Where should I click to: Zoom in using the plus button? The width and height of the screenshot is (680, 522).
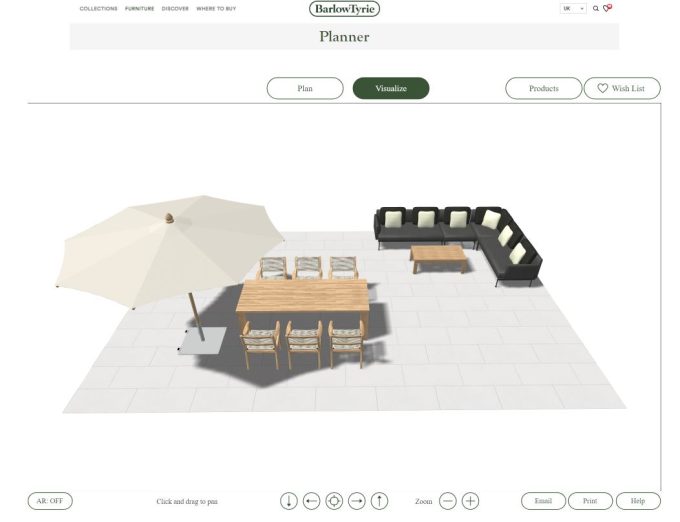tap(470, 501)
